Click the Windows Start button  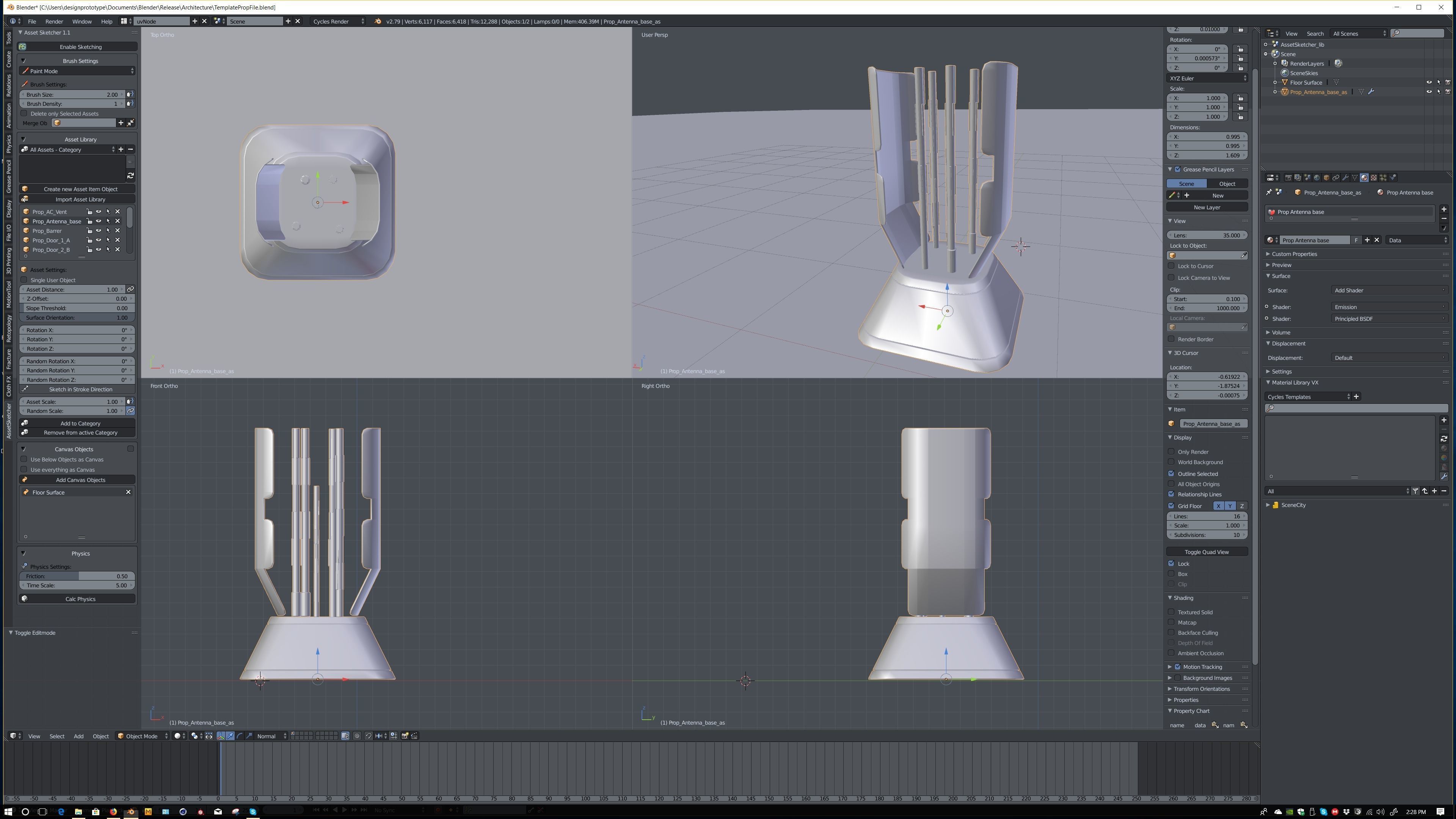click(x=8, y=812)
